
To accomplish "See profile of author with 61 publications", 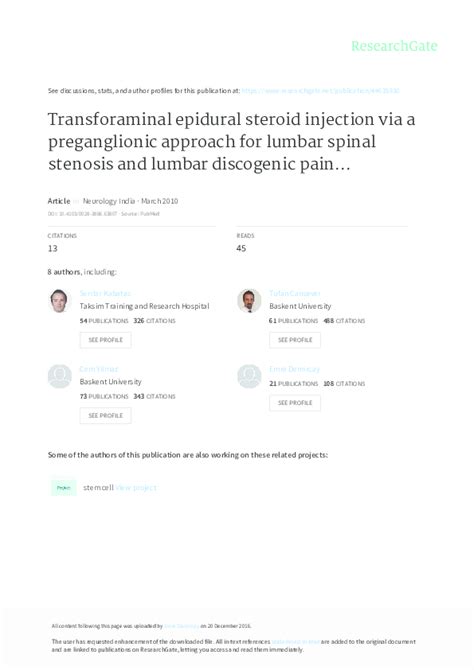I will click(295, 340).
